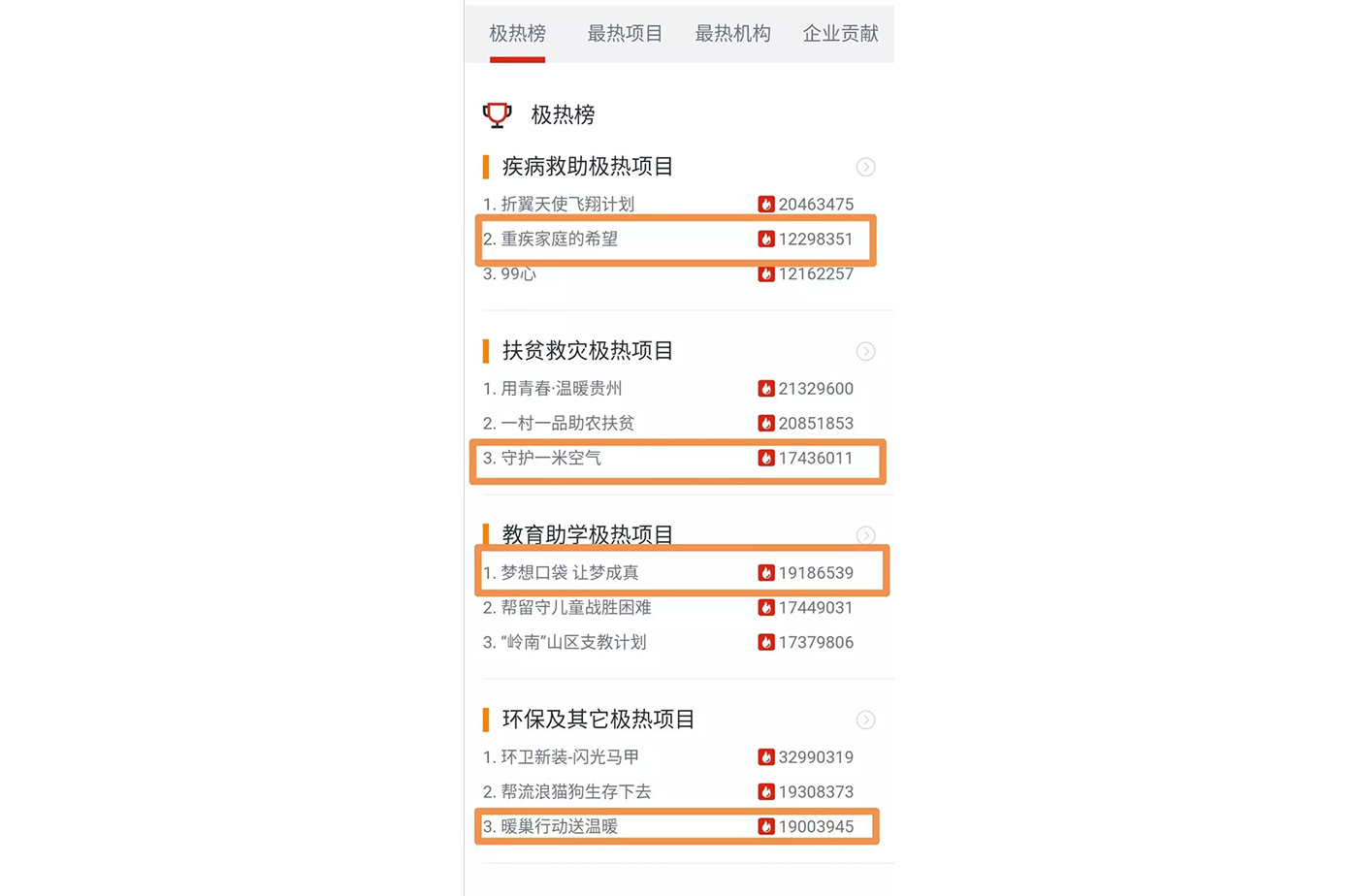Click flame icon next to 12298351
The width and height of the screenshot is (1358, 896).
point(766,239)
